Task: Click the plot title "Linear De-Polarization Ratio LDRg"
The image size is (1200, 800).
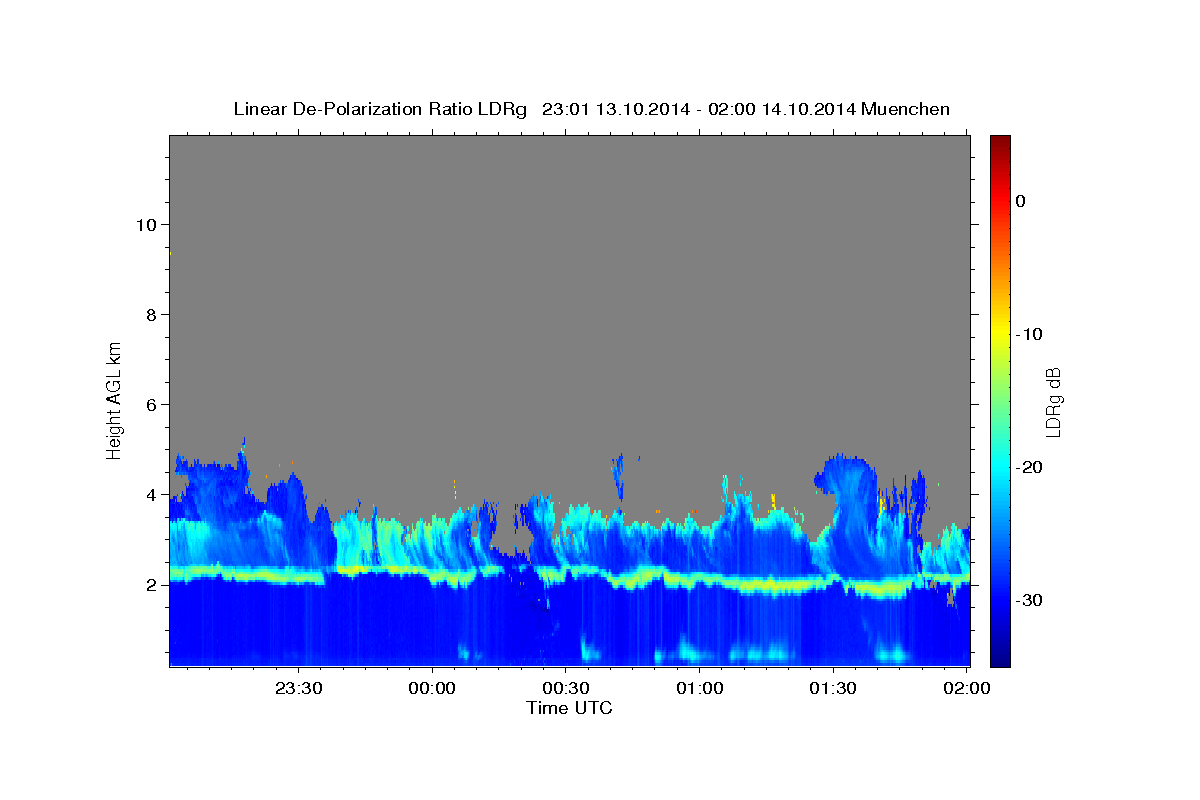Action: [379, 109]
